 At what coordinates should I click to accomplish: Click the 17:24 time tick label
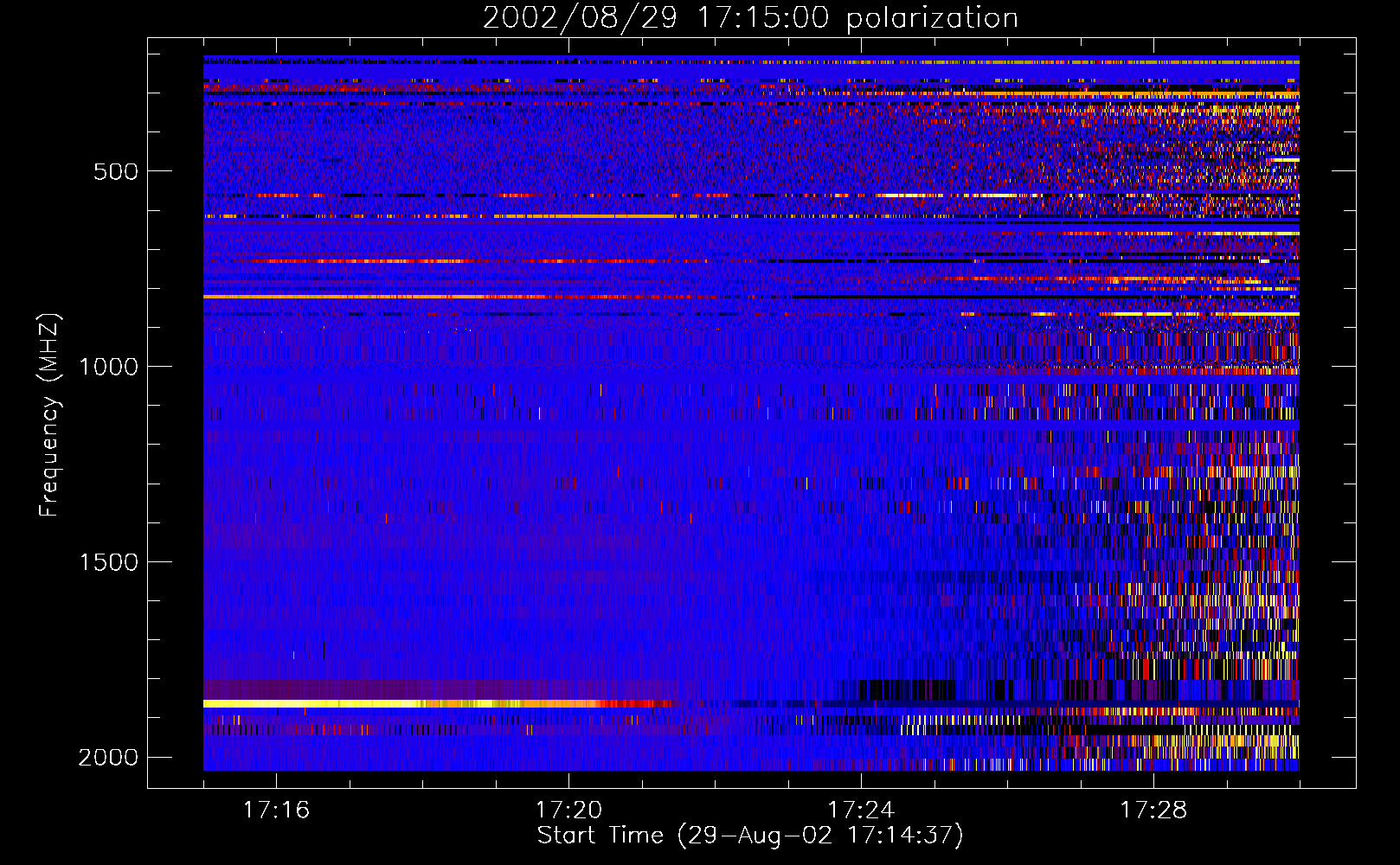click(861, 810)
